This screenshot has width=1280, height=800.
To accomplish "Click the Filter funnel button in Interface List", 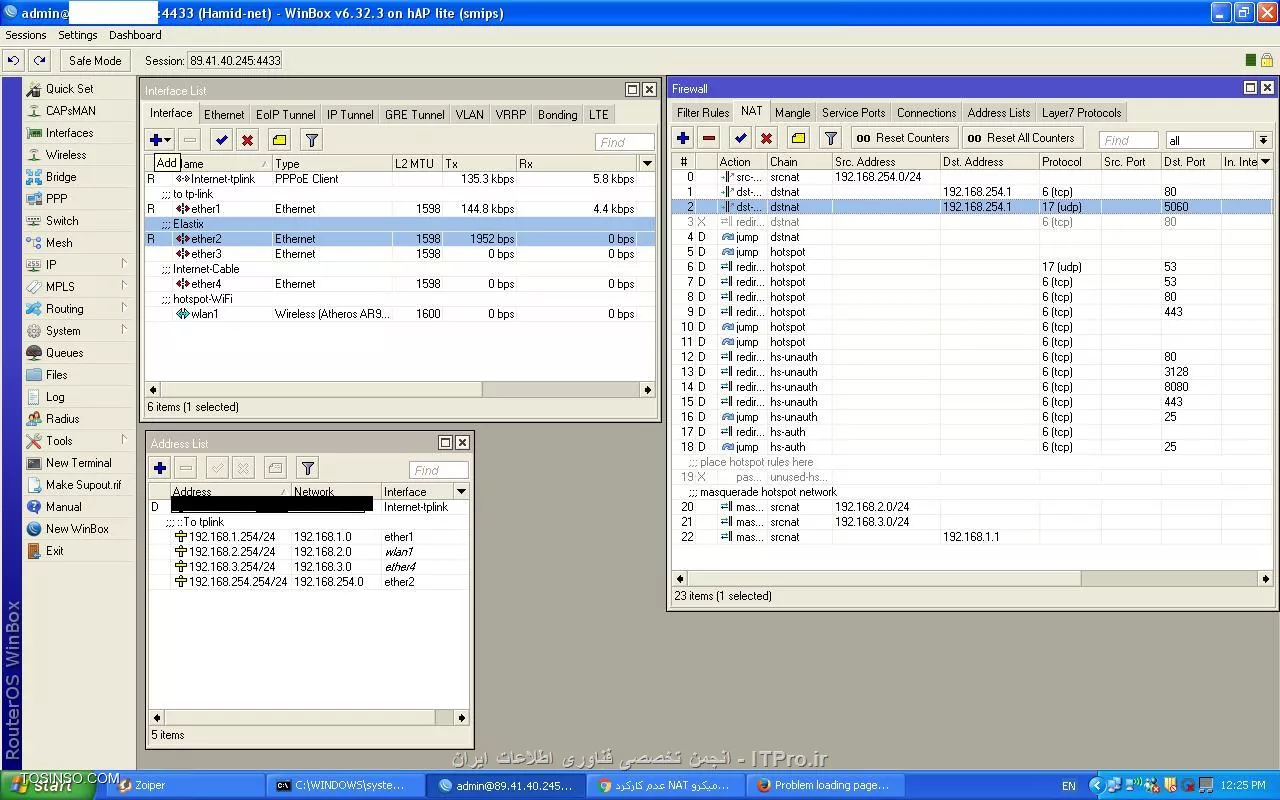I will pos(311,141).
